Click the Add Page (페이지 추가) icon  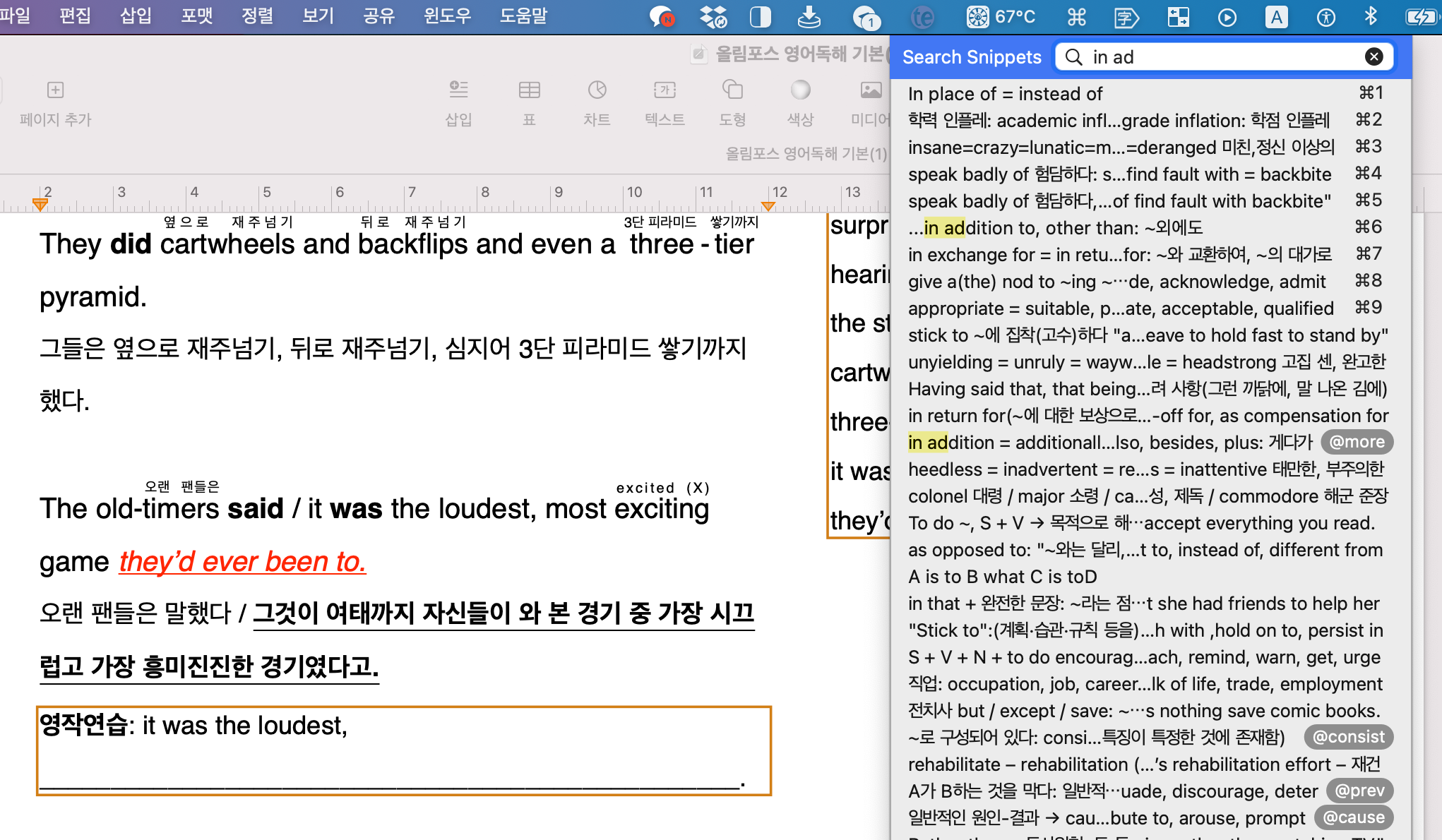[x=55, y=90]
